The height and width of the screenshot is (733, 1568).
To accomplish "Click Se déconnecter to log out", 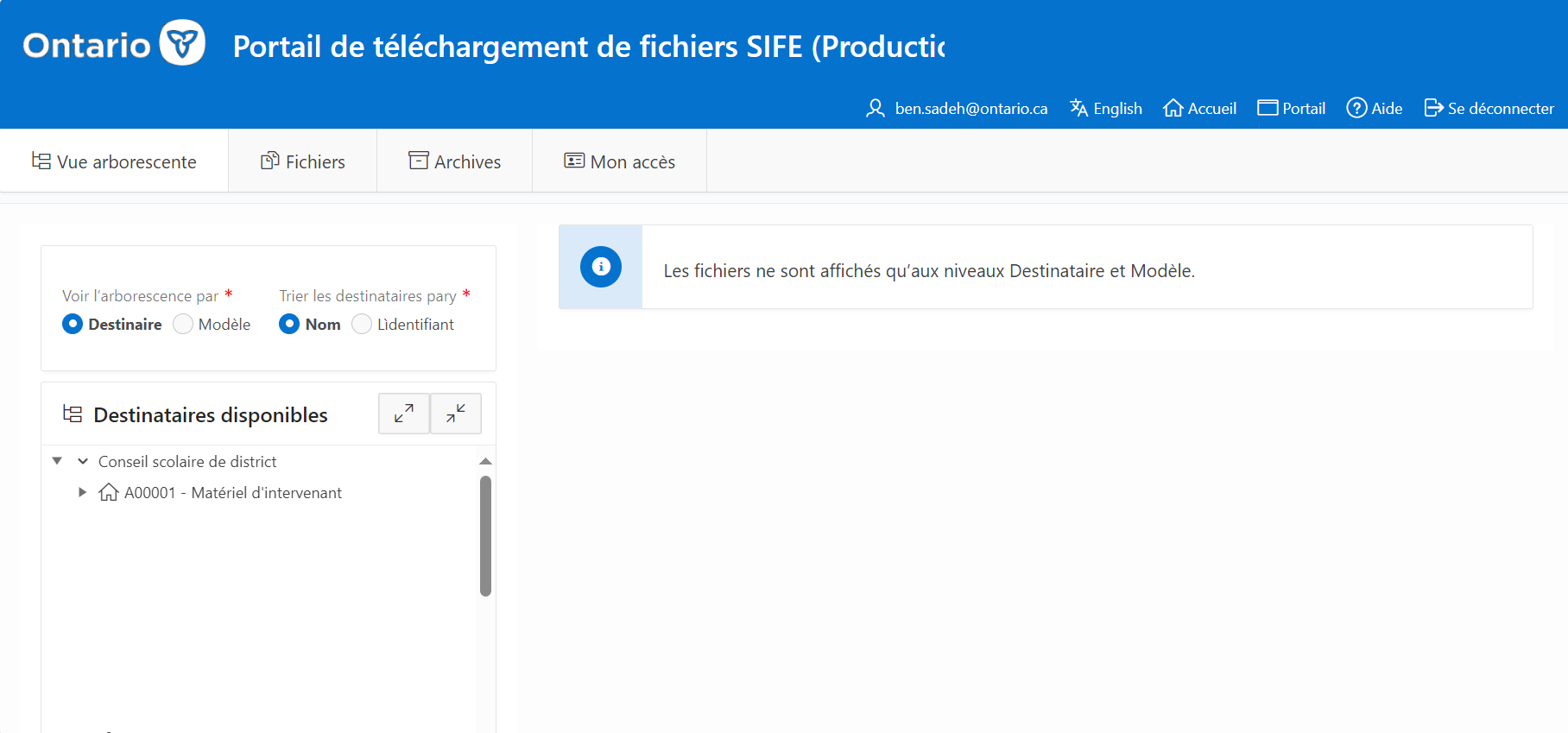I will click(1489, 108).
